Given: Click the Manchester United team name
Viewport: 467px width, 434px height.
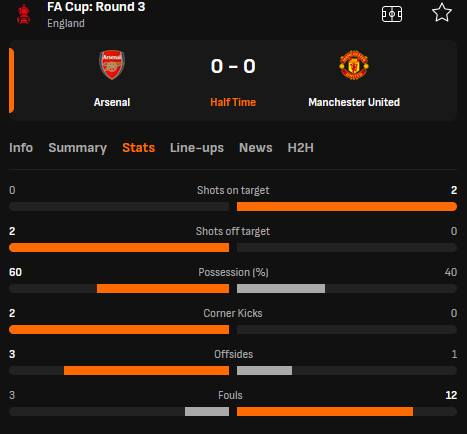Looking at the screenshot, I should click(354, 102).
